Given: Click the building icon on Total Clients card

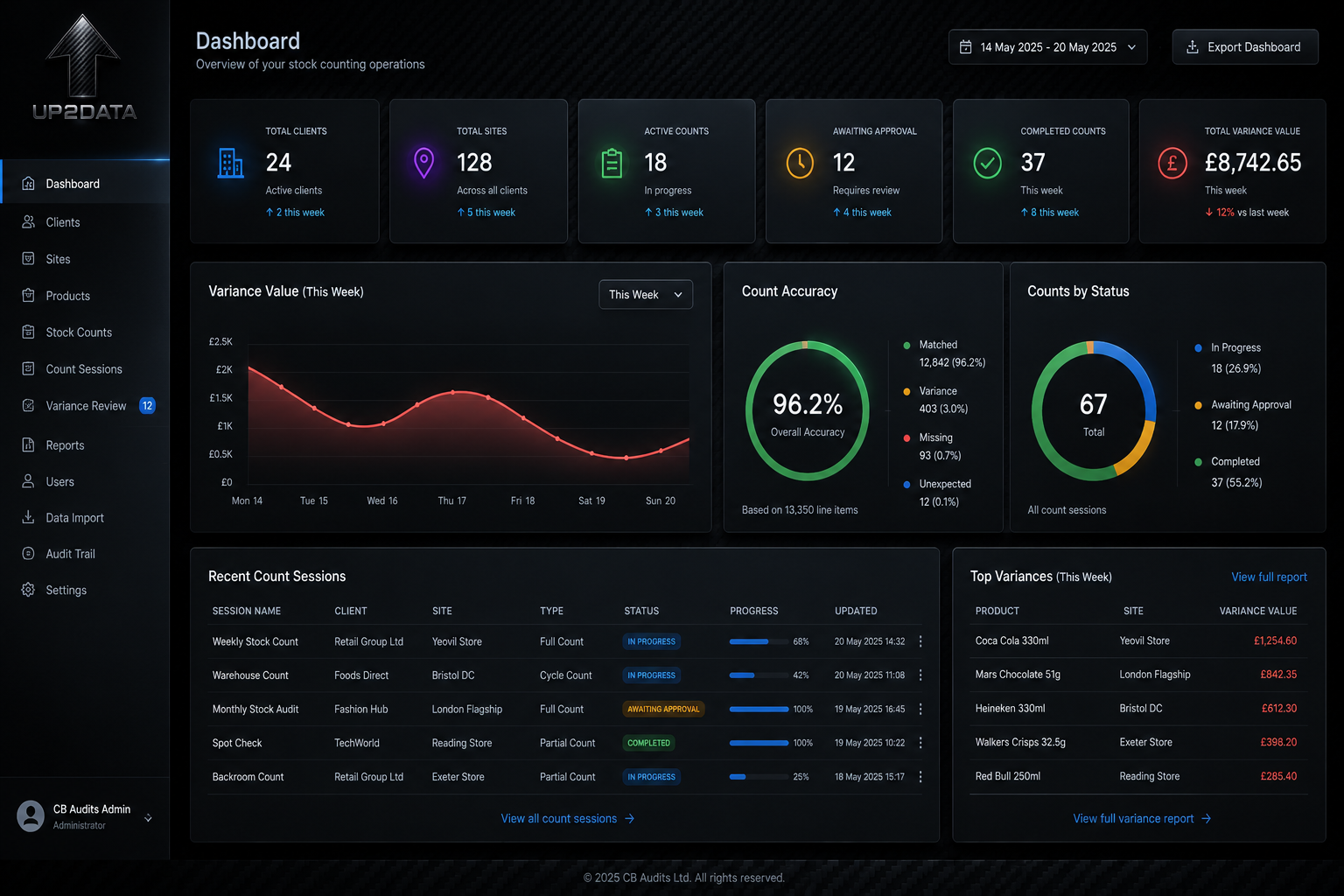Looking at the screenshot, I should coord(231,163).
